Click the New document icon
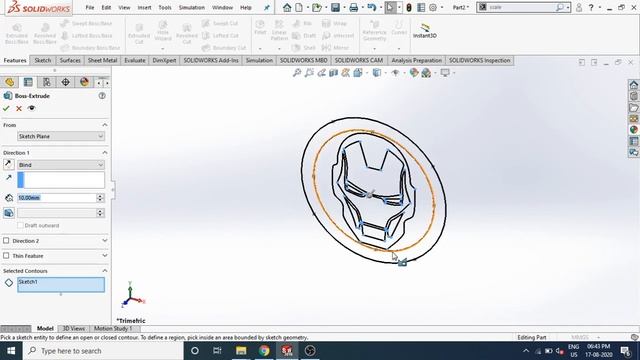The width and height of the screenshot is (640, 360). [299, 7]
